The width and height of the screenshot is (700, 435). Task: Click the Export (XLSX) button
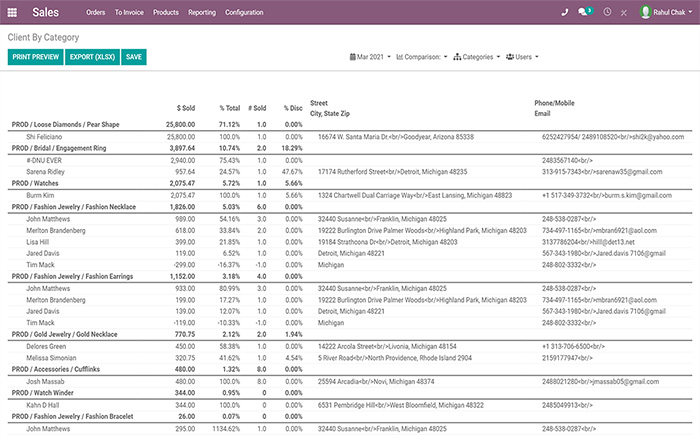92,57
